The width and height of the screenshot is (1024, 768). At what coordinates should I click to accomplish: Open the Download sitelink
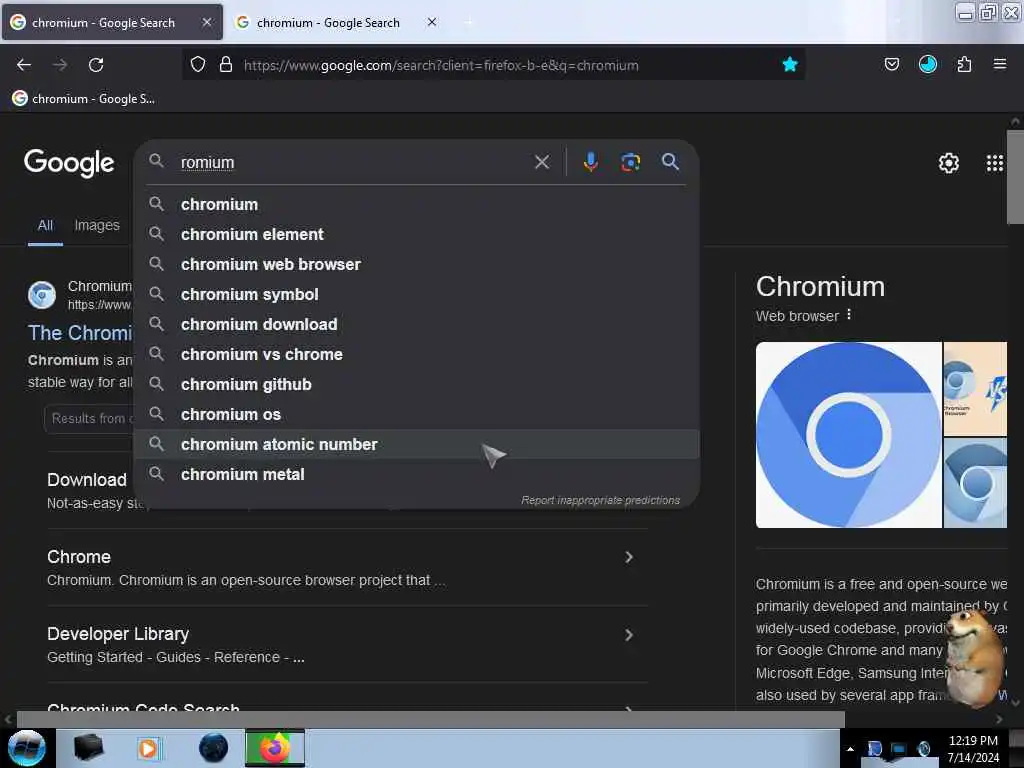coord(87,480)
